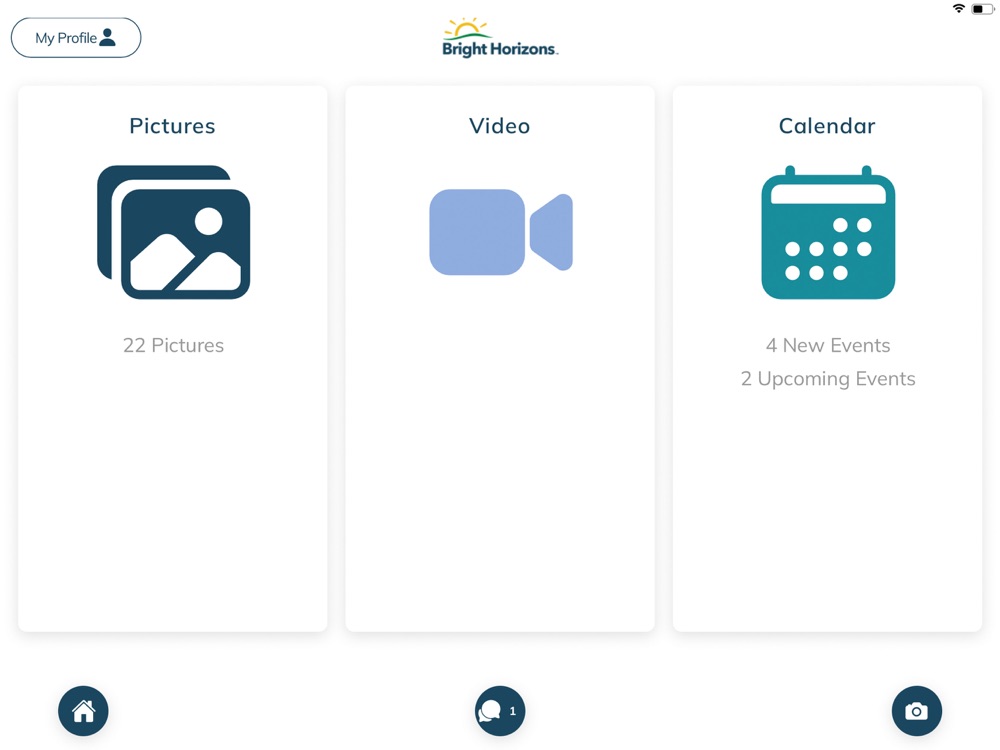The width and height of the screenshot is (1000, 750).
Task: Tap the Pictures stack icon
Action: [x=173, y=232]
